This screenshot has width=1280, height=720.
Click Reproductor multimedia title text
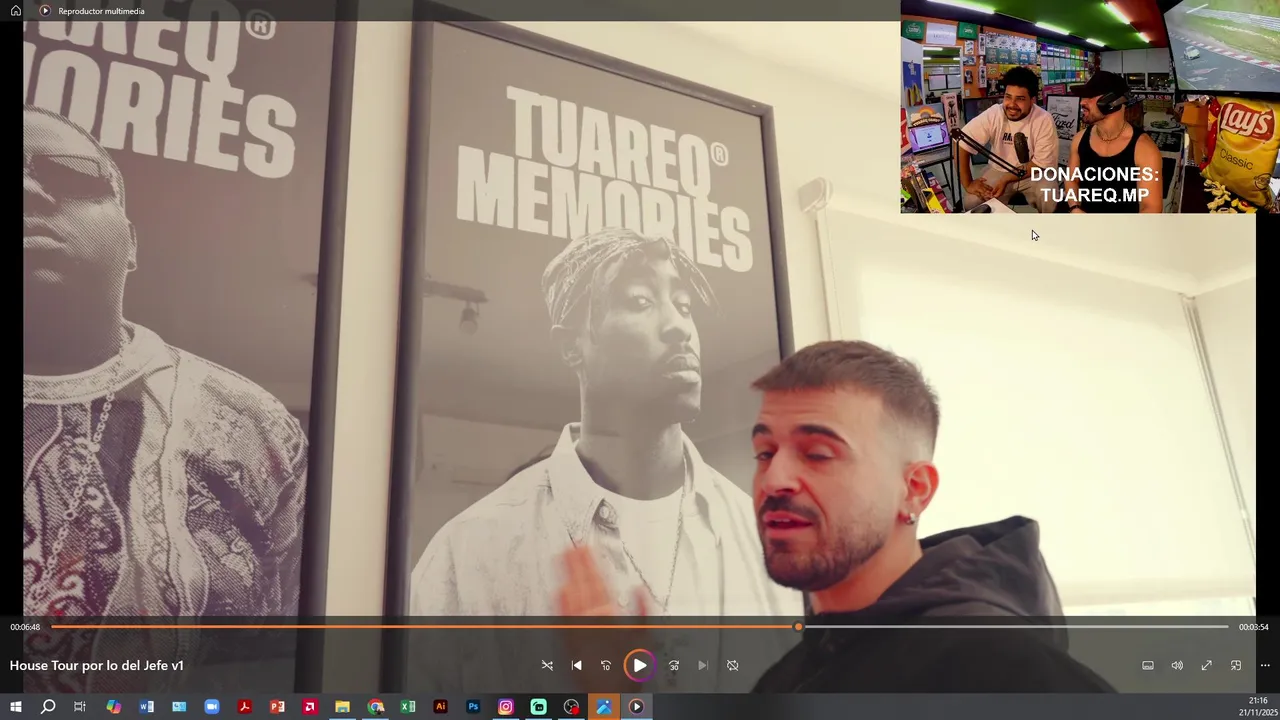pyautogui.click(x=101, y=11)
